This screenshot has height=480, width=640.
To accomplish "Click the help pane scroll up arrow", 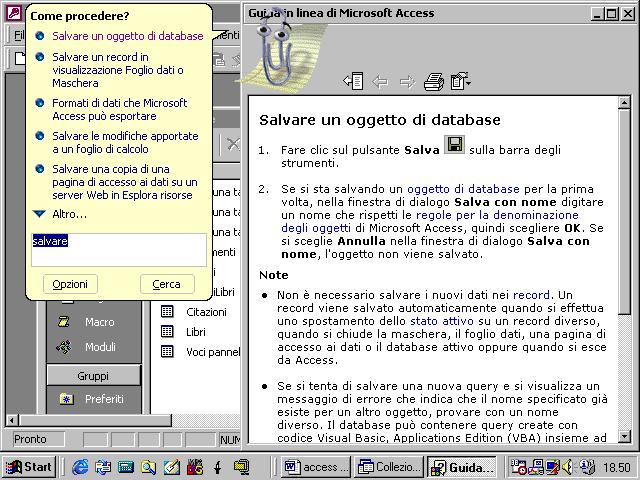I will [624, 103].
